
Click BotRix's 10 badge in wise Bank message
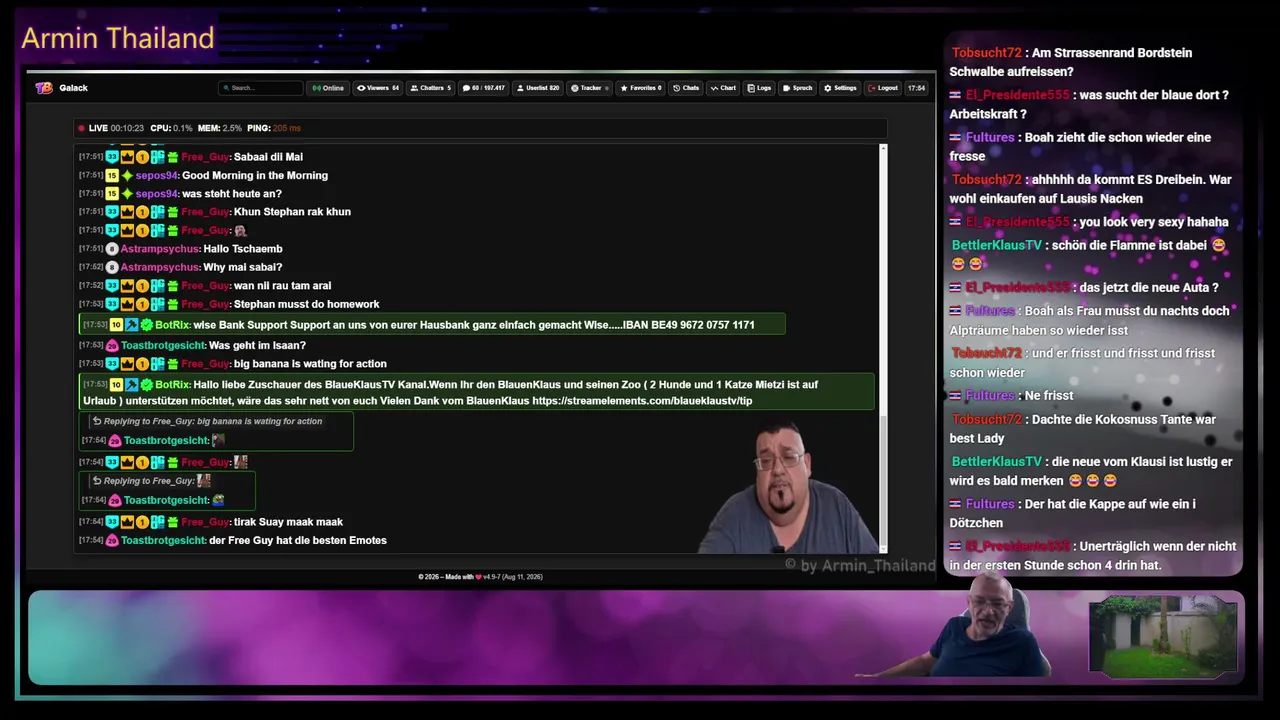tap(116, 325)
